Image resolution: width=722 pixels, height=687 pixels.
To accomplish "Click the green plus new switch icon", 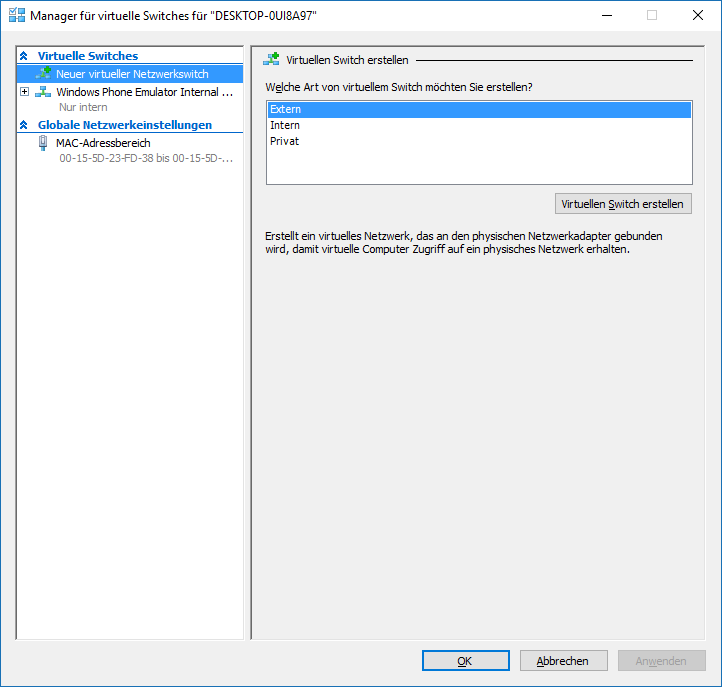I will pyautogui.click(x=43, y=74).
